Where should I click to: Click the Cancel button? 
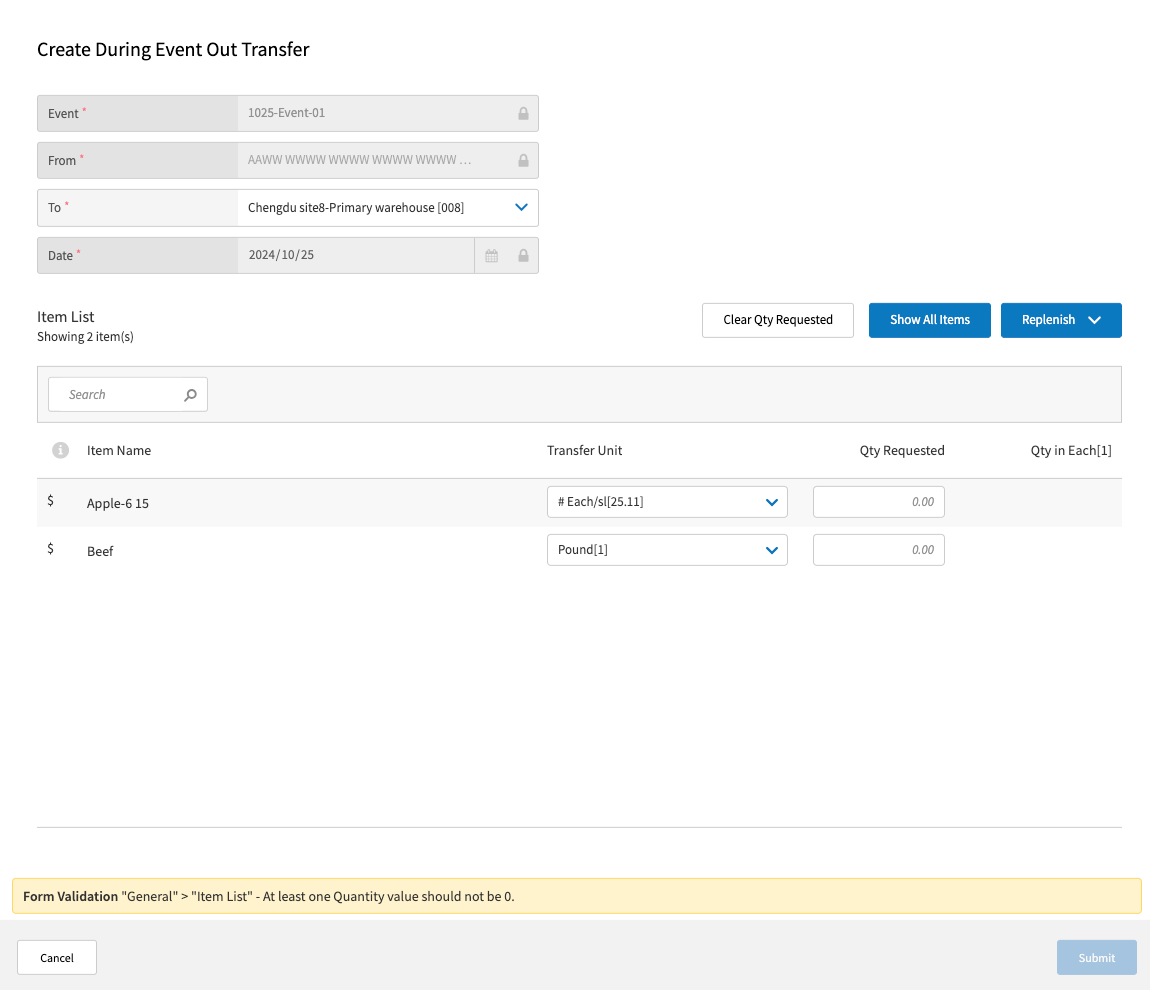tap(57, 958)
